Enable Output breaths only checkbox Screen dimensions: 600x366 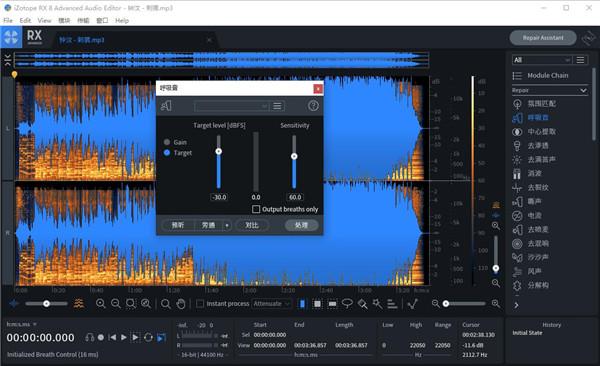pyautogui.click(x=256, y=209)
